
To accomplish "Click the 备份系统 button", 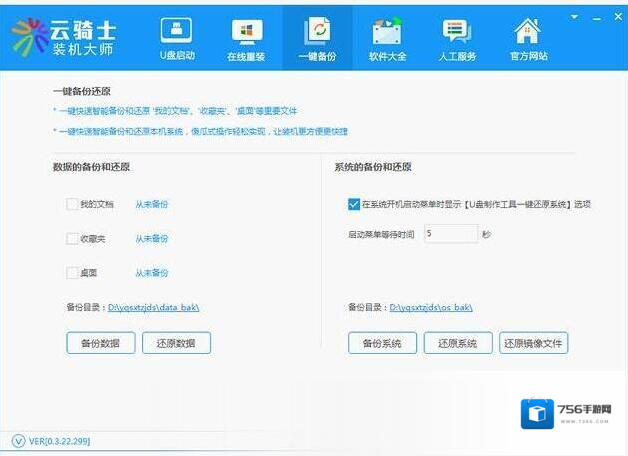I will (x=382, y=343).
